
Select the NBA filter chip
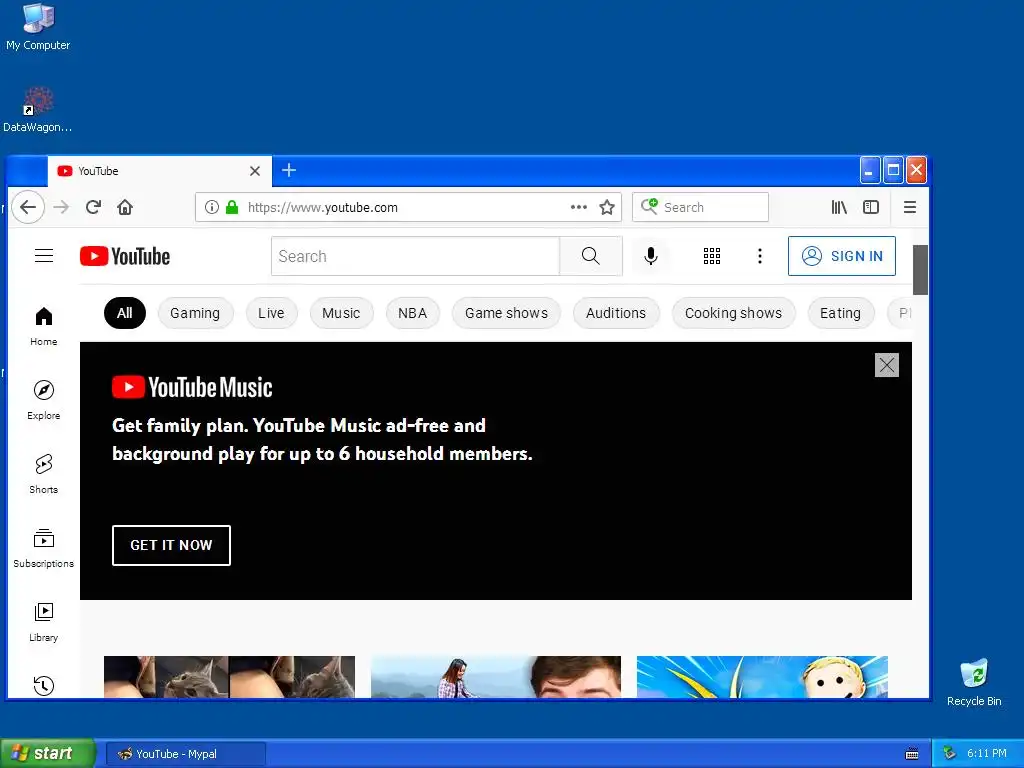coord(413,313)
